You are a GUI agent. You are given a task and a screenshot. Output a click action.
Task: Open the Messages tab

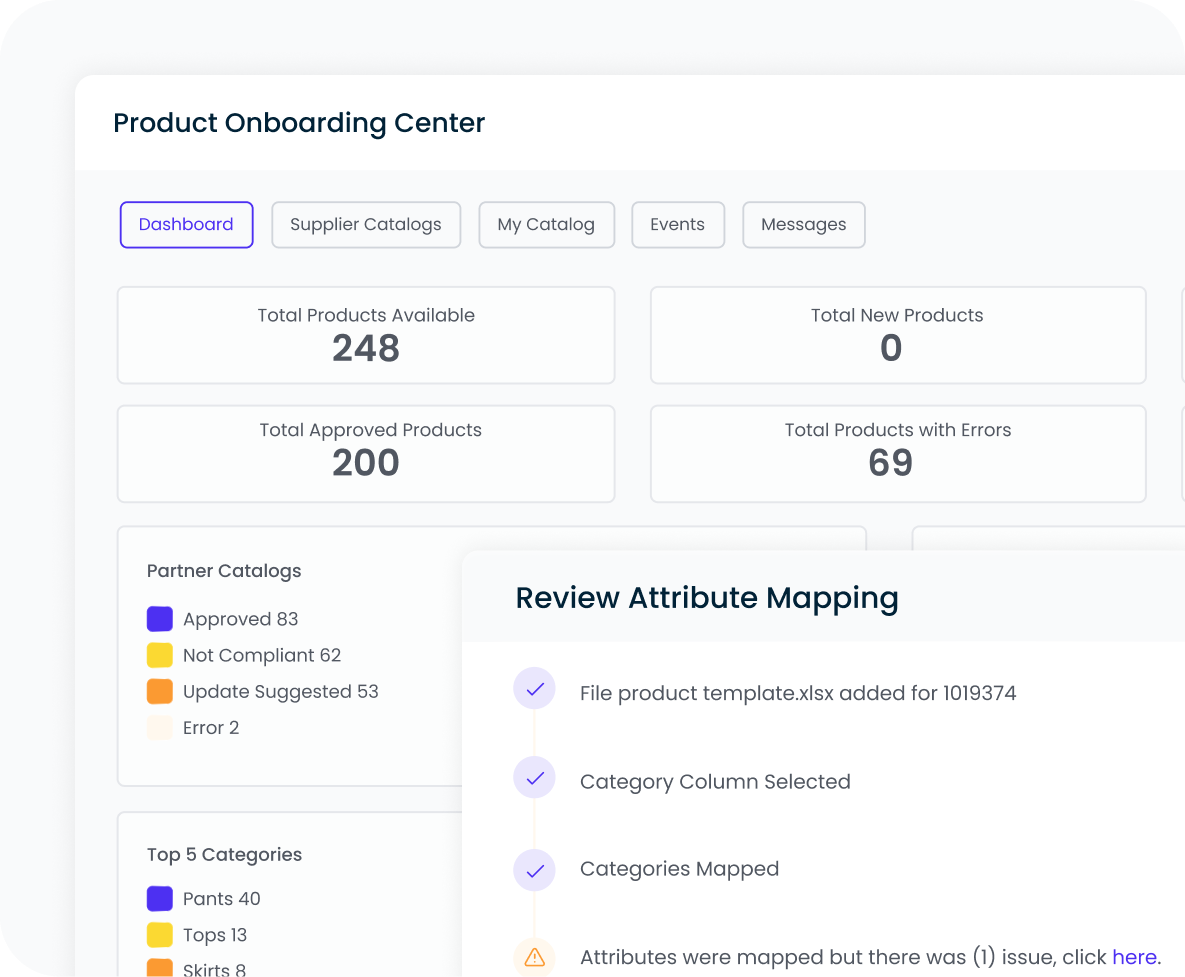pyautogui.click(x=803, y=225)
